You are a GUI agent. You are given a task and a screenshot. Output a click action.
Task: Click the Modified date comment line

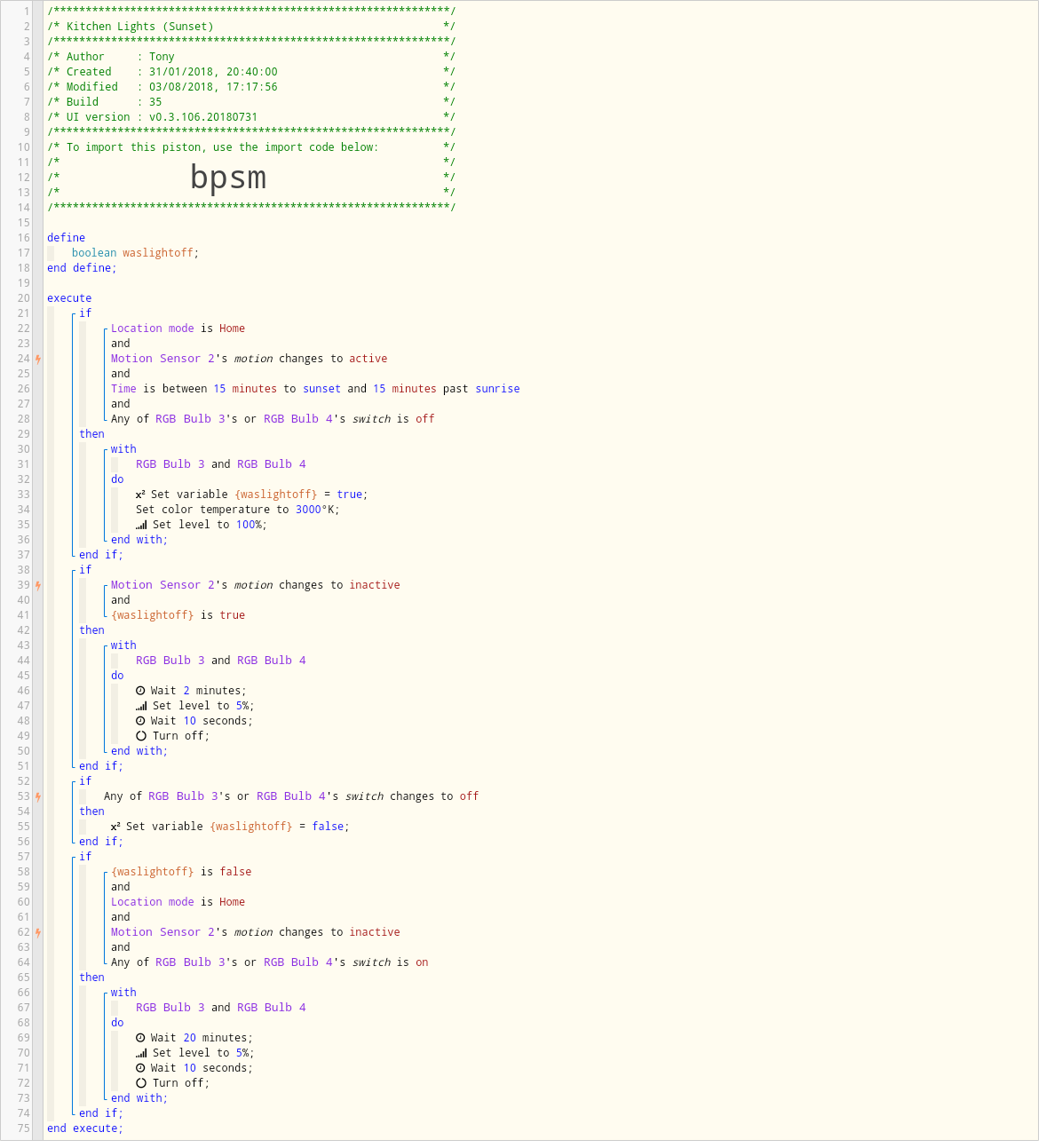click(x=251, y=87)
